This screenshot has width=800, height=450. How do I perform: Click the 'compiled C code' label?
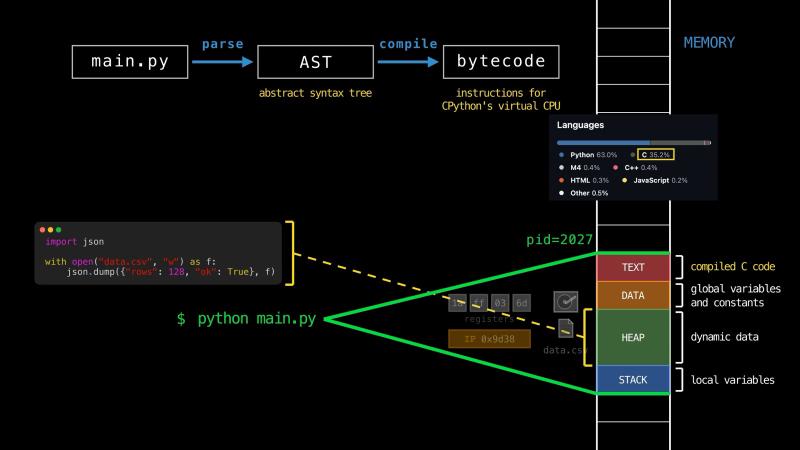click(733, 266)
